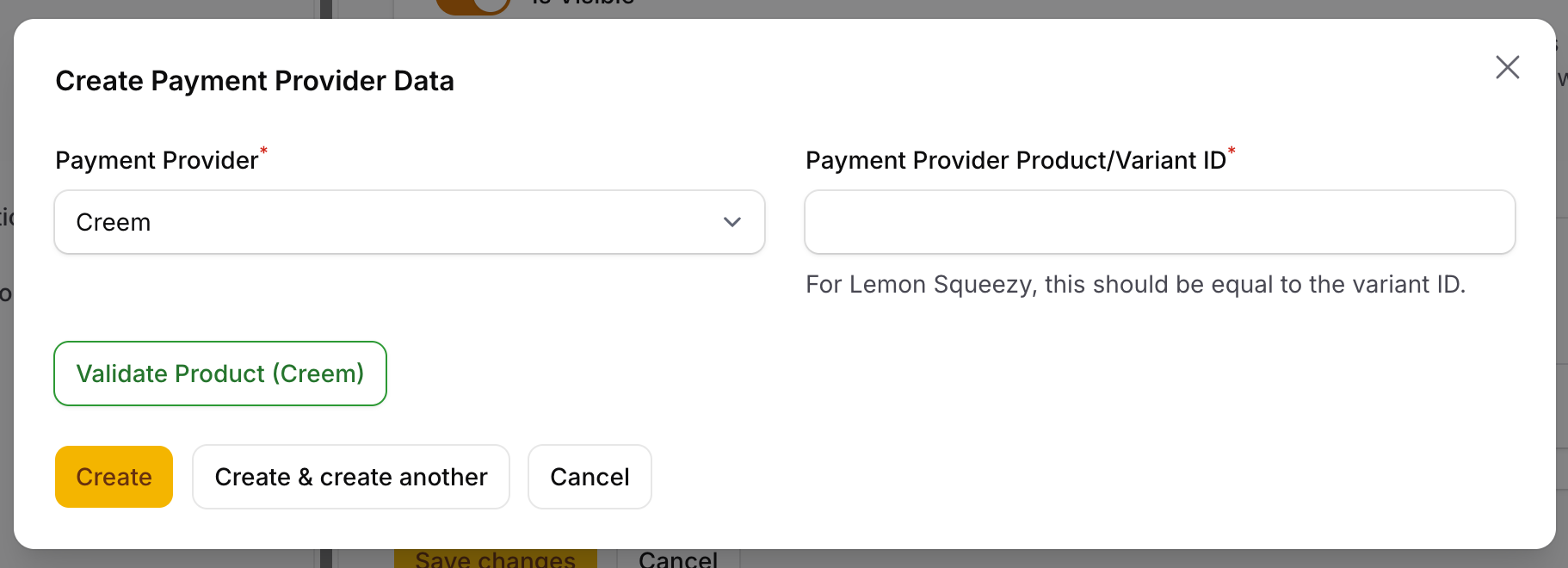Validate the Creem product entry
Image resolution: width=1568 pixels, height=568 pixels.
pos(219,374)
